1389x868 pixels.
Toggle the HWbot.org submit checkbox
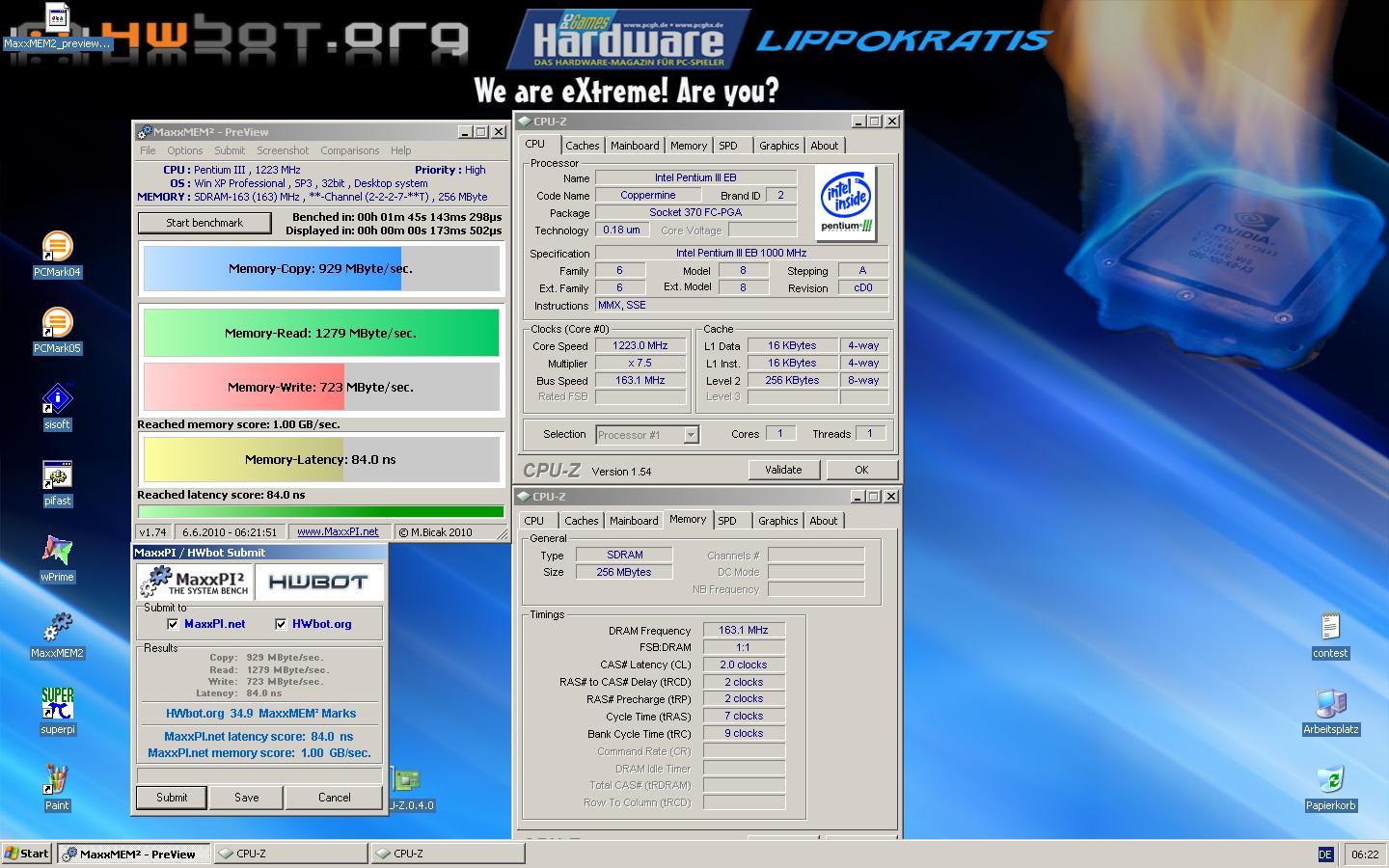pyautogui.click(x=281, y=624)
